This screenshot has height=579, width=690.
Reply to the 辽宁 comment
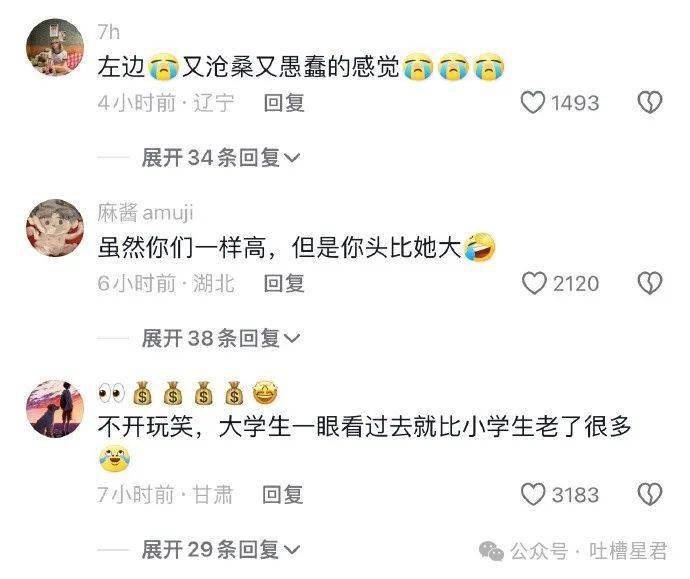(x=284, y=103)
